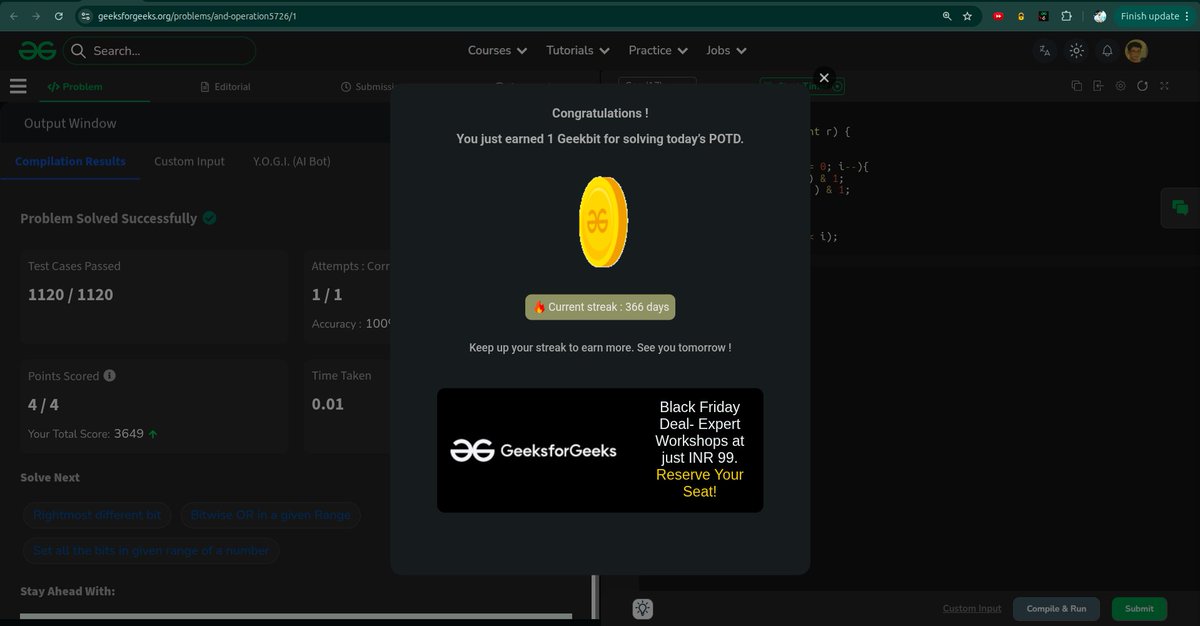Open the Courses dropdown
Viewport: 1200px width, 626px height.
point(496,50)
